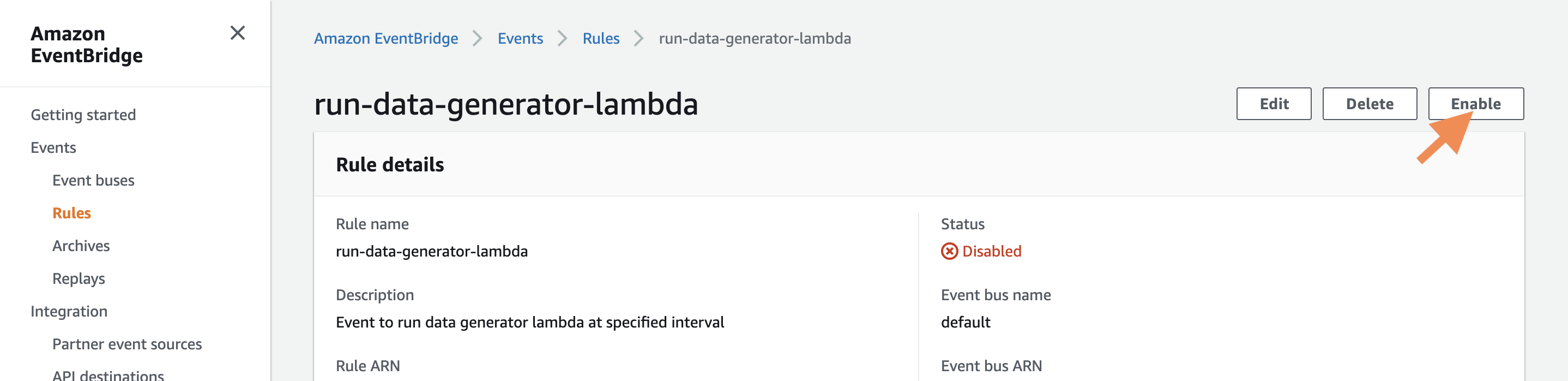Select Integration section in sidebar
The image size is (1568, 381).
[69, 312]
